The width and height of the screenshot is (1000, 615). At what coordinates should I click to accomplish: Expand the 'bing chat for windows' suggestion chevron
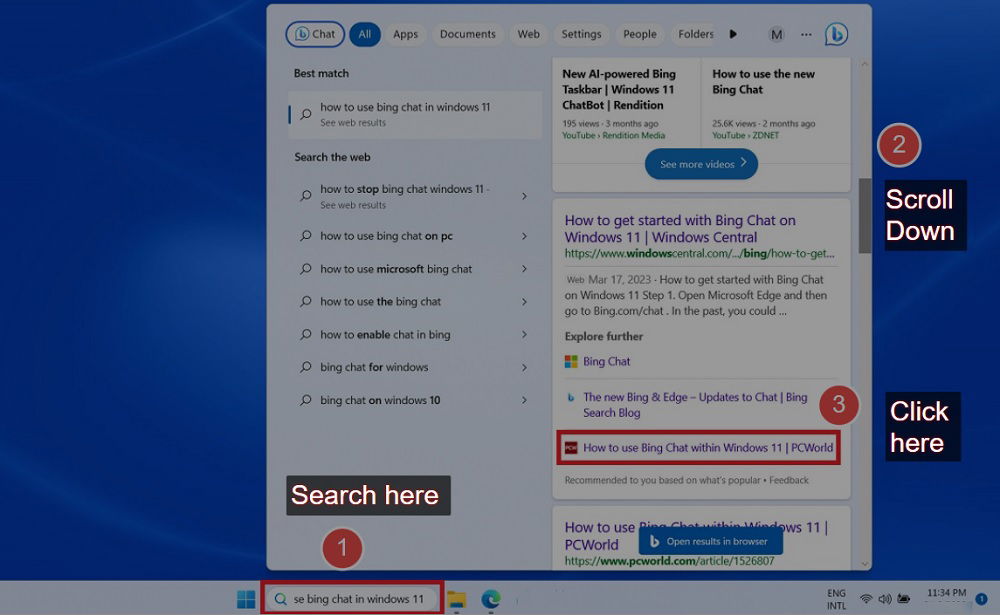(525, 367)
